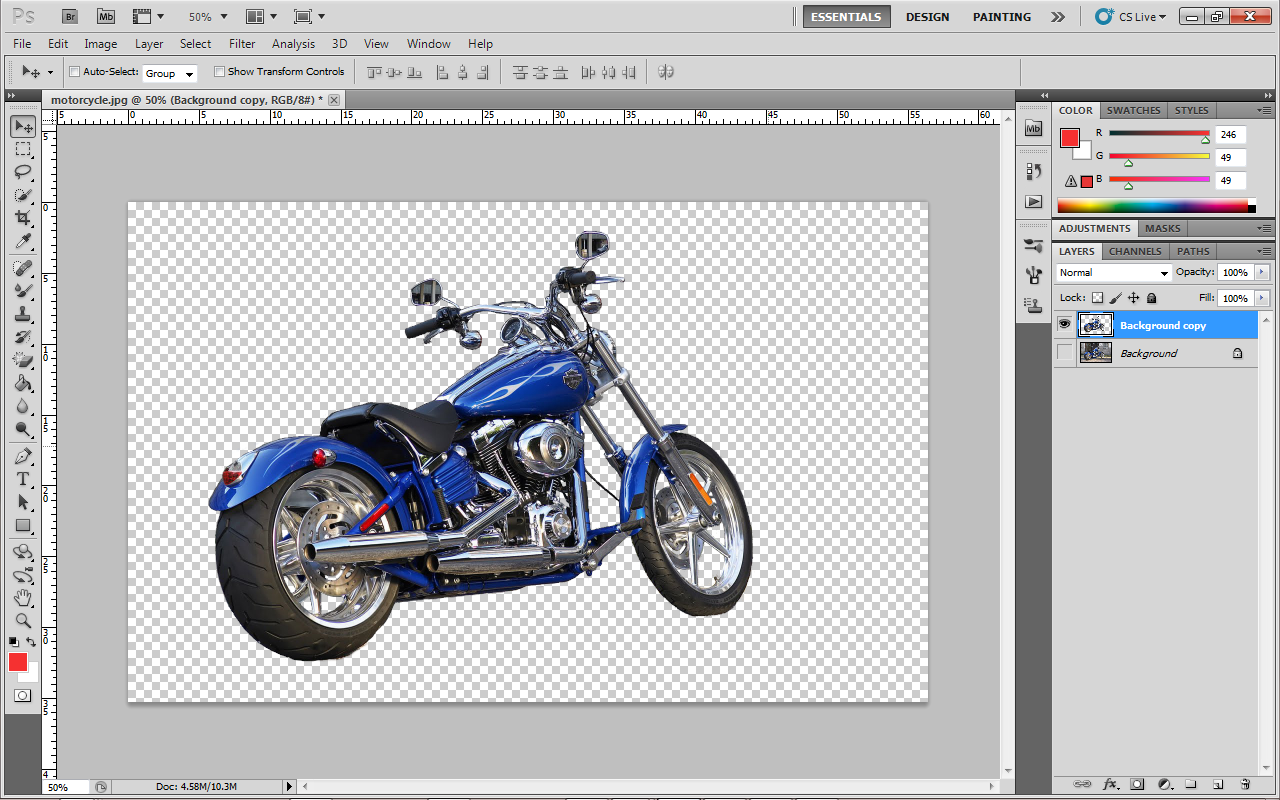The height and width of the screenshot is (800, 1280).
Task: Switch to the Design workspace
Action: pos(927,17)
